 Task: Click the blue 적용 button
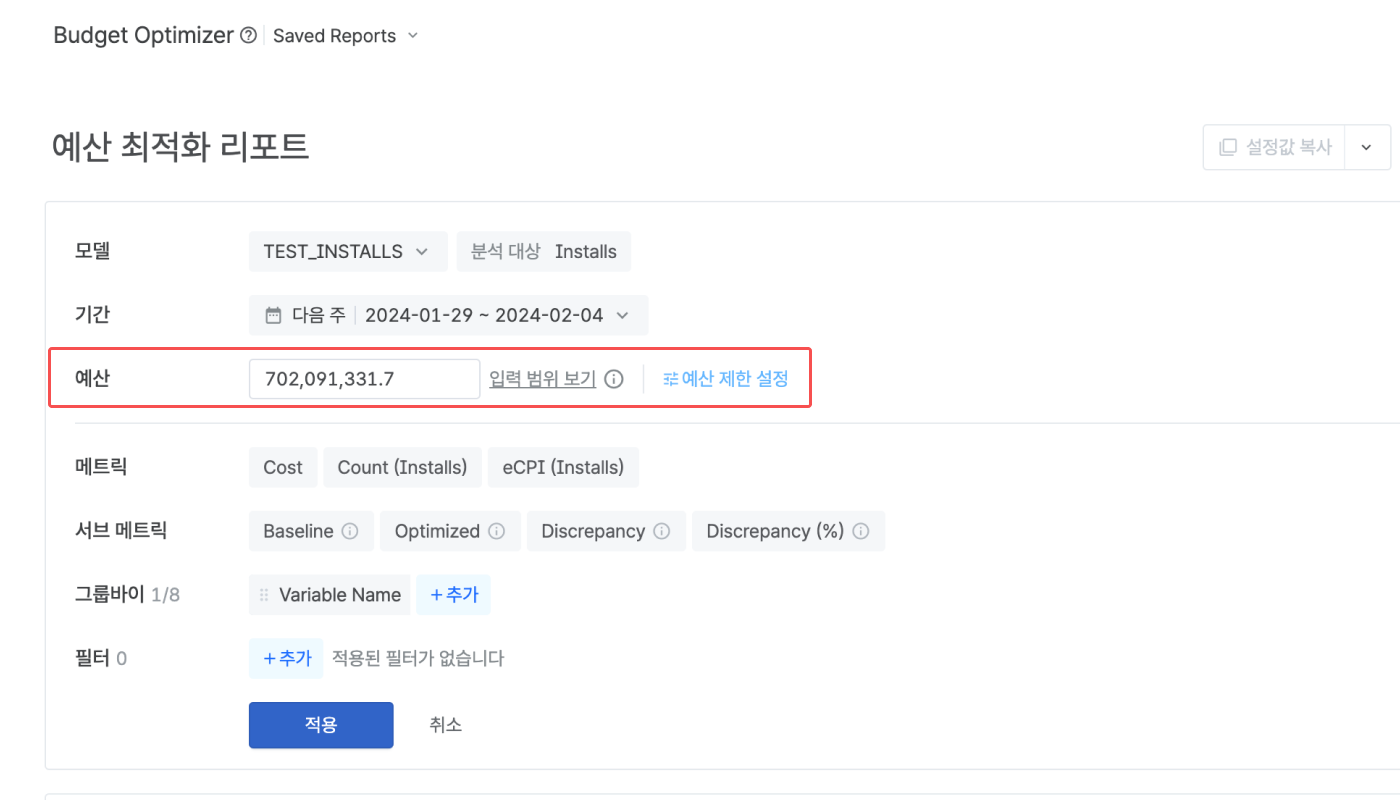[321, 725]
